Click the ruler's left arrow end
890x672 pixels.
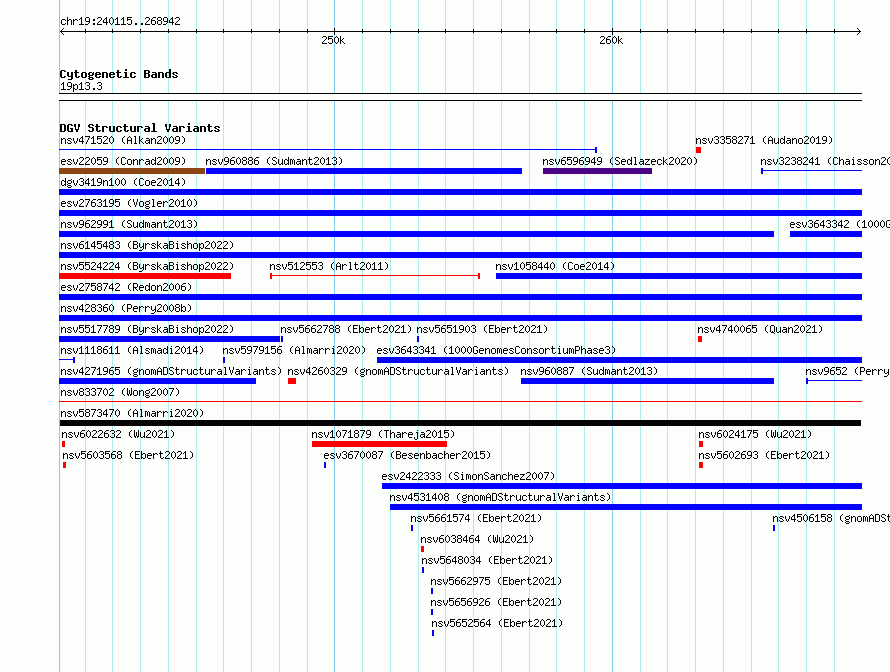pyautogui.click(x=62, y=31)
